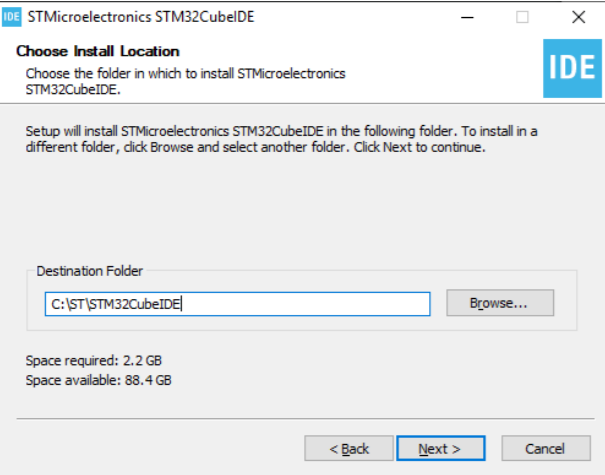605x475 pixels.
Task: Go to previous step with < Back
Action: tap(349, 448)
